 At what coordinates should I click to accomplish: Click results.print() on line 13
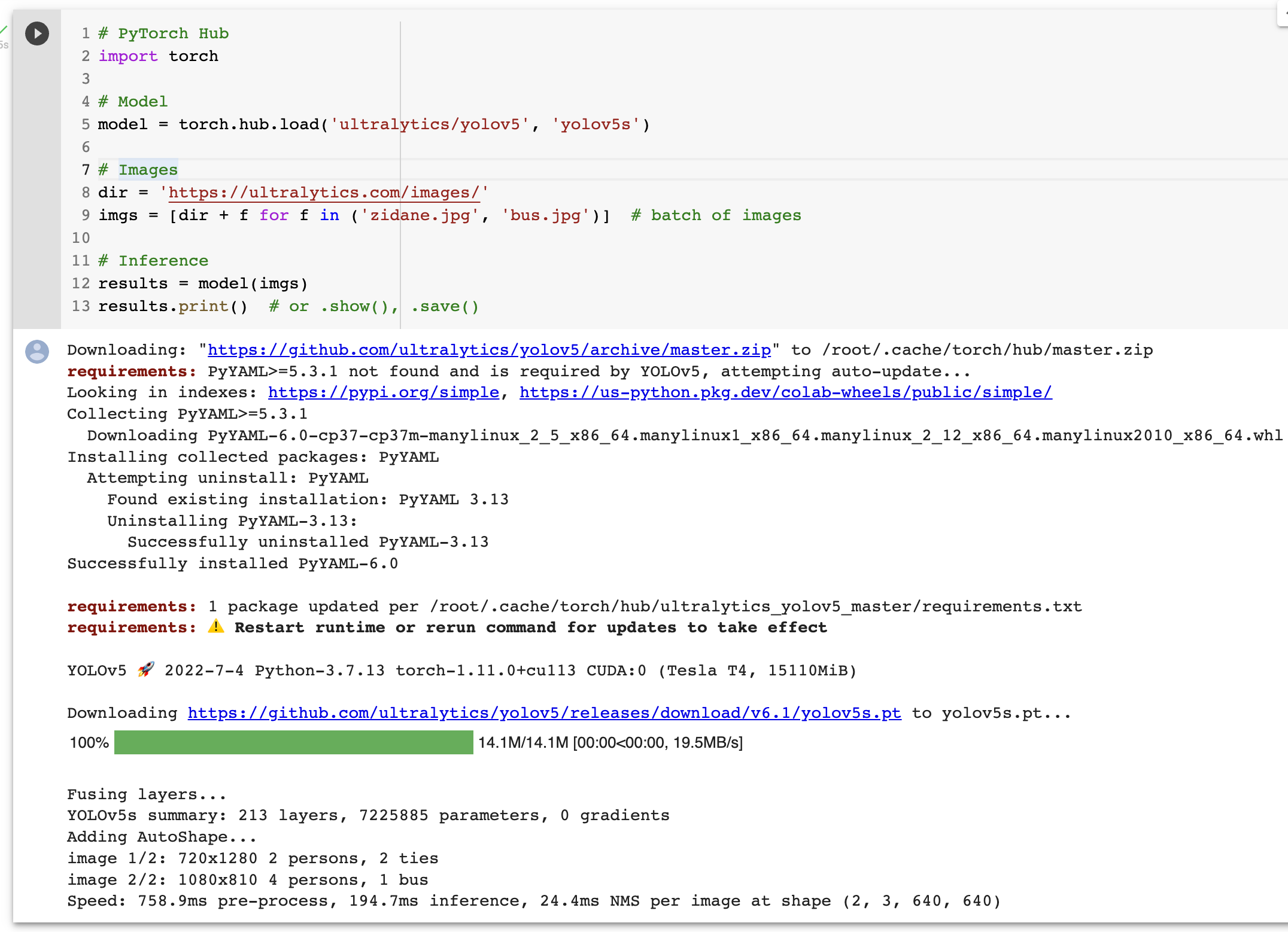pyautogui.click(x=174, y=306)
